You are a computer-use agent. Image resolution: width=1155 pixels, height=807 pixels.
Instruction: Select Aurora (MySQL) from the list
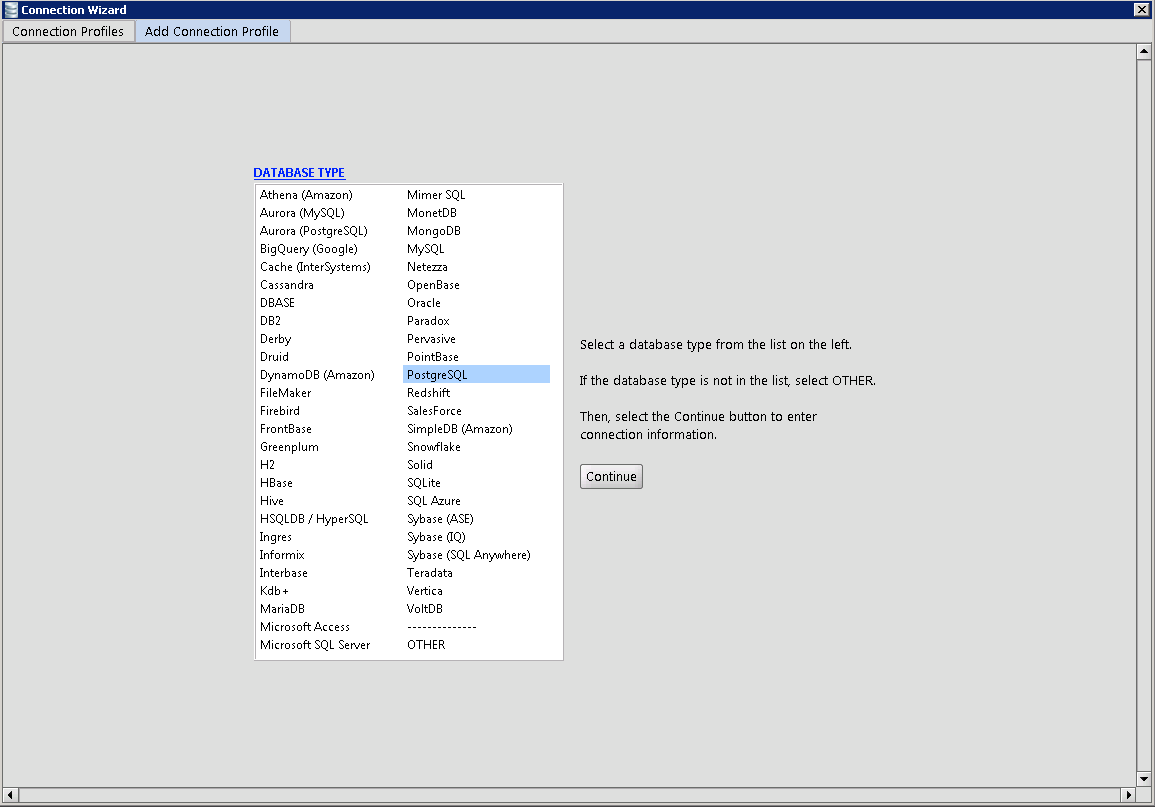point(302,213)
